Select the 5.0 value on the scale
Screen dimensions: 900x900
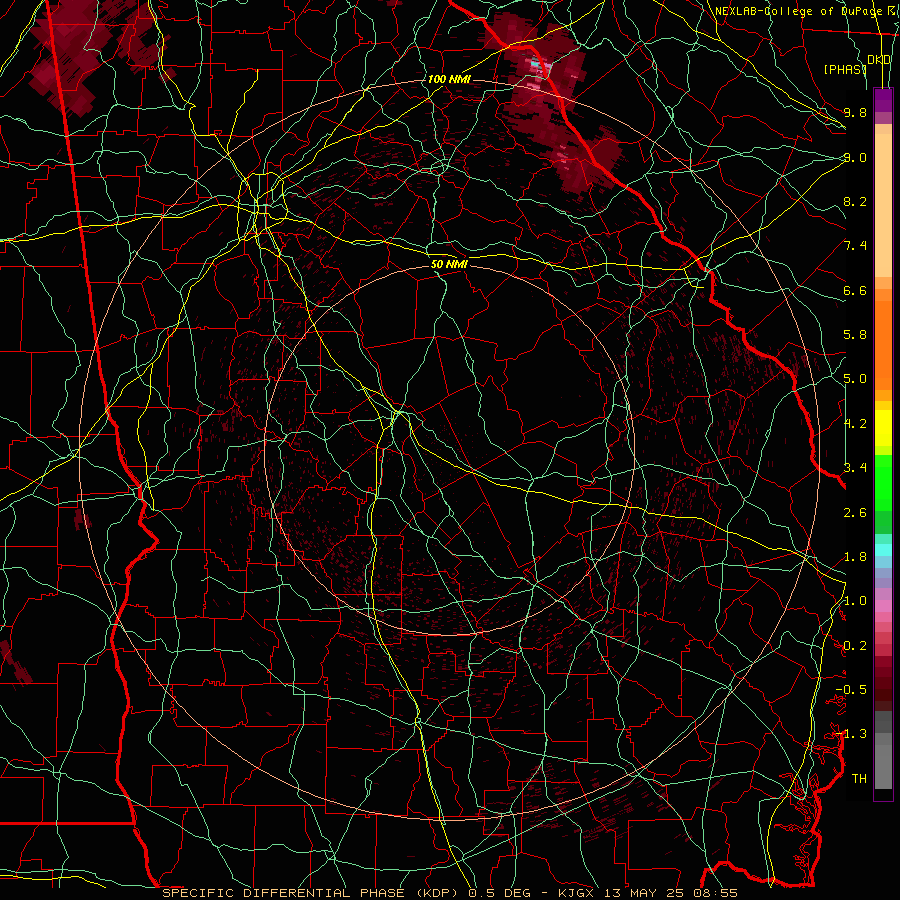click(855, 379)
